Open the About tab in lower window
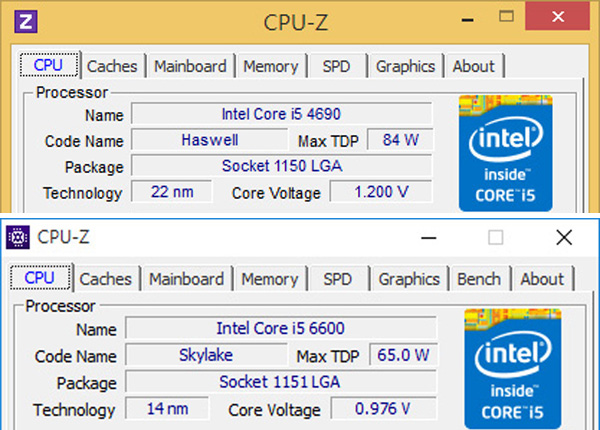This screenshot has width=600, height=430. tap(542, 279)
